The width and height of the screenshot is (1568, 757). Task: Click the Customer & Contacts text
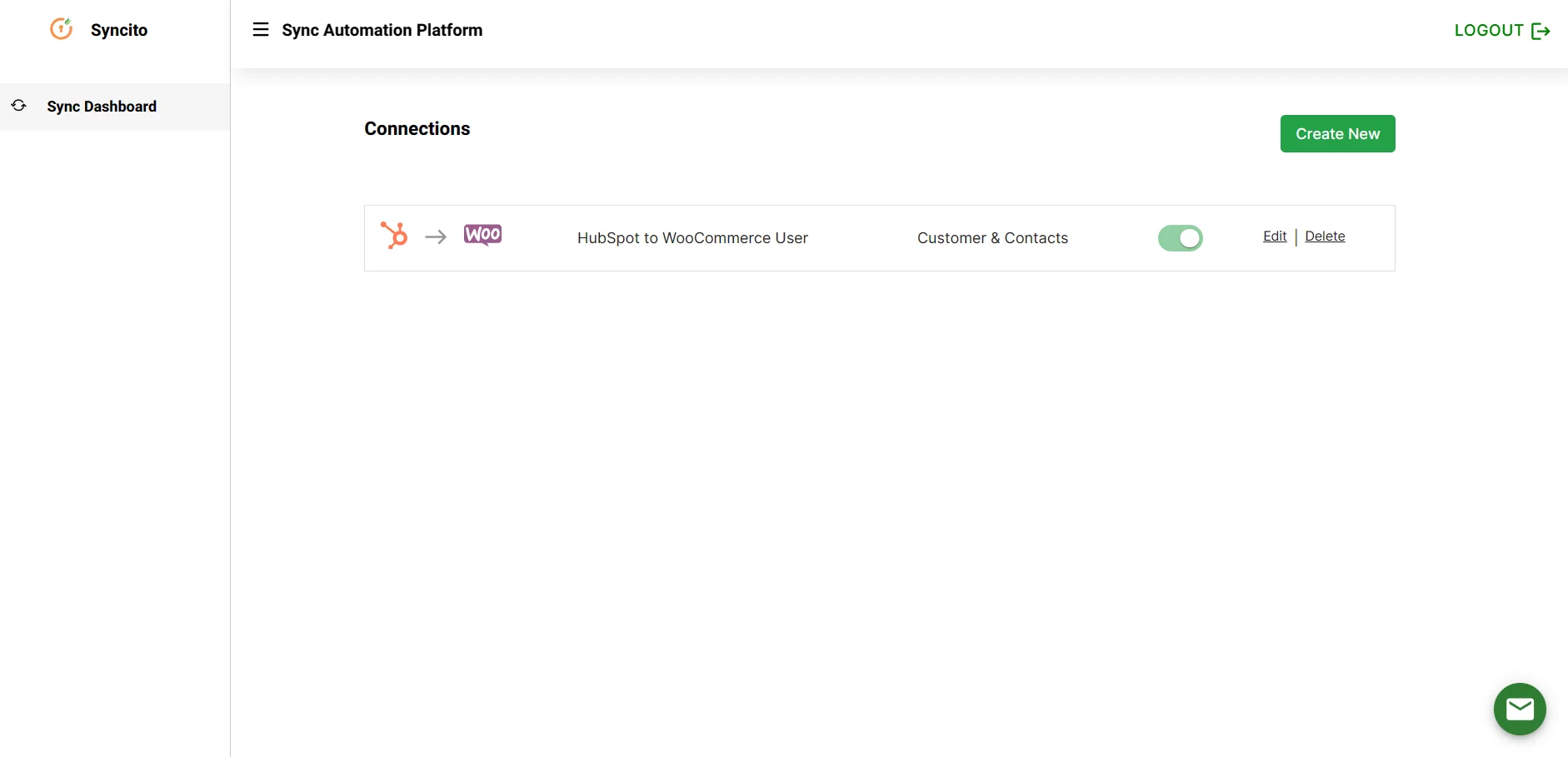(992, 237)
